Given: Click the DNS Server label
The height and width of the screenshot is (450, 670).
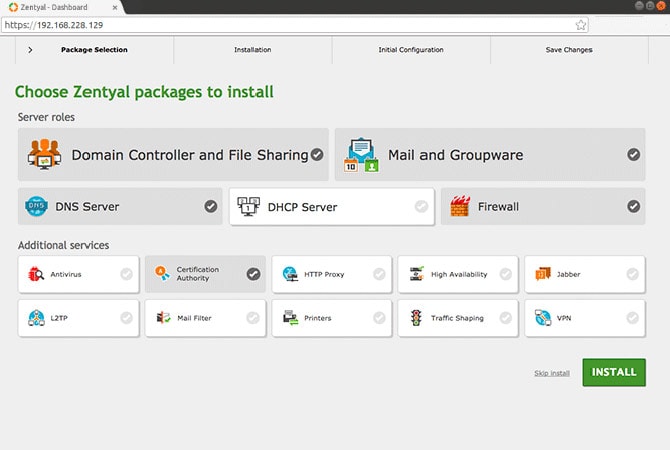Looking at the screenshot, I should 87,206.
